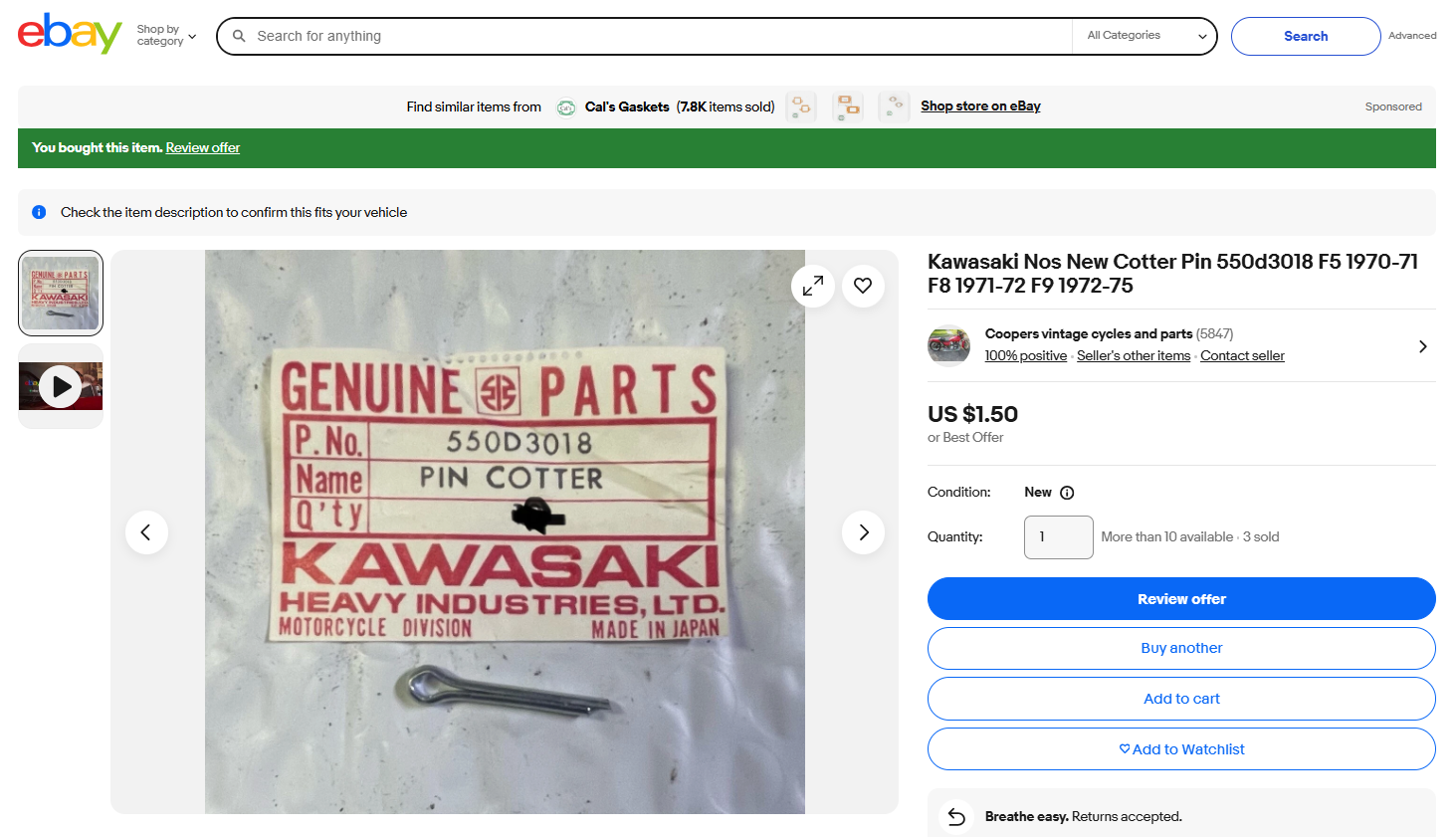Click the seller's motorcycle avatar
Image resolution: width=1456 pixels, height=837 pixels.
pos(948,345)
